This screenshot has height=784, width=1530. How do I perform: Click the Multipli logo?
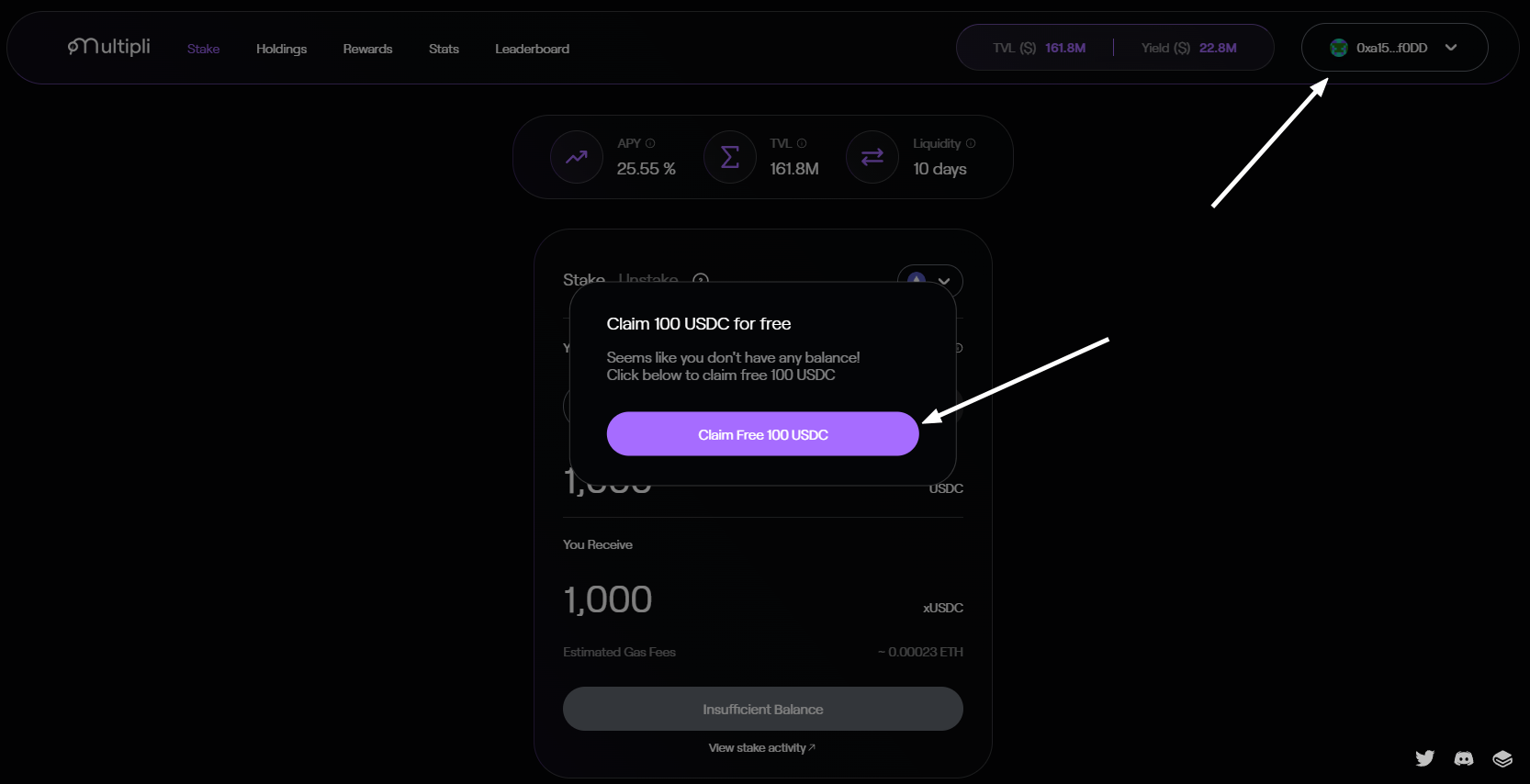(109, 47)
